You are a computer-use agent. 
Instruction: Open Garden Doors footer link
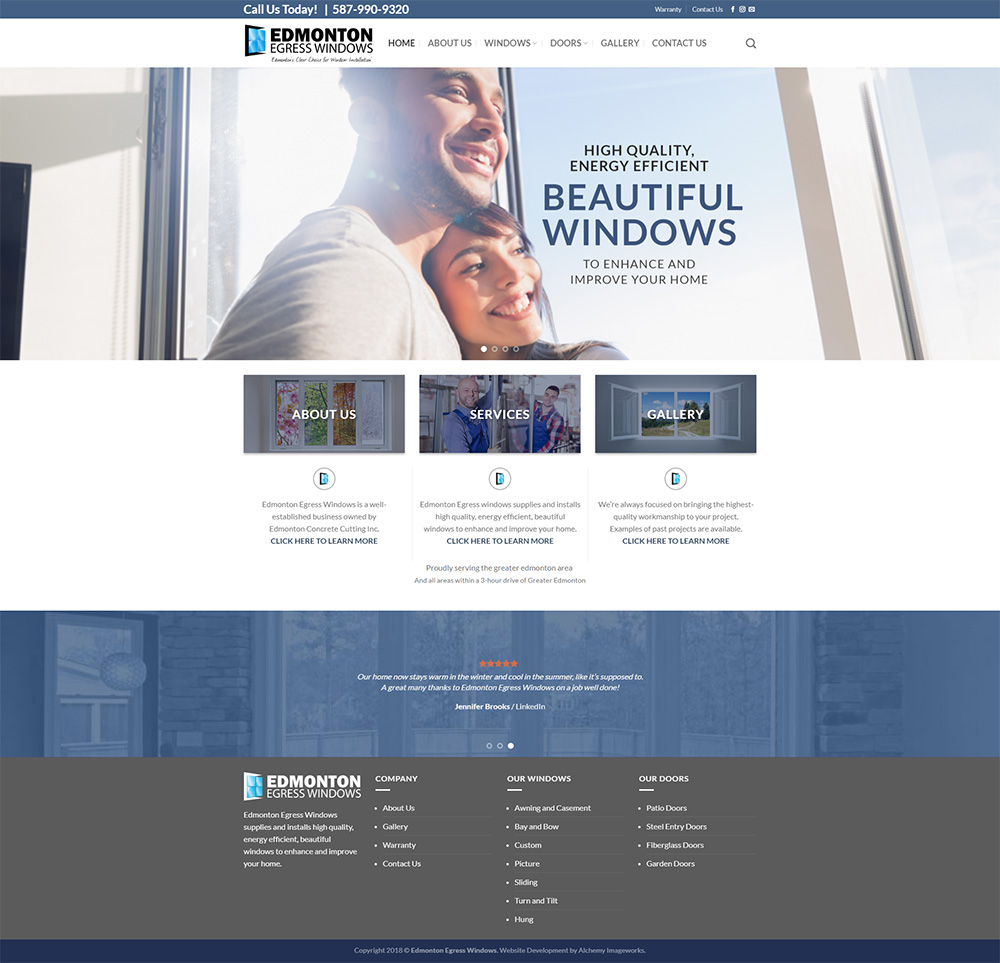(x=670, y=864)
